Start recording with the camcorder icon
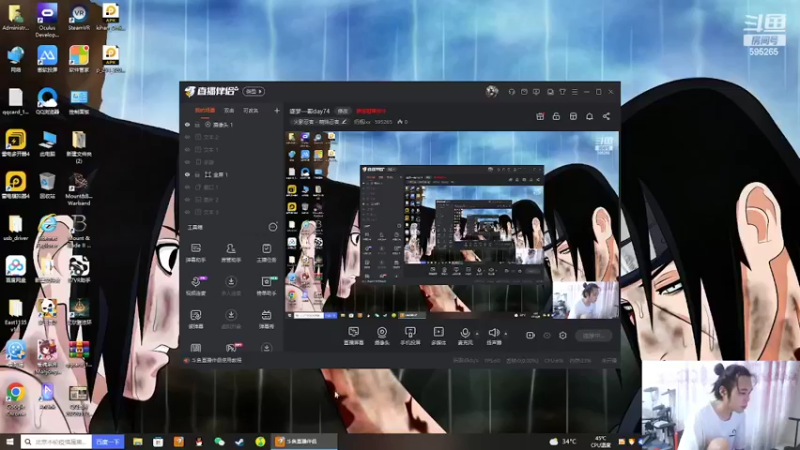Screen dimensions: 800x450 tap(530, 335)
